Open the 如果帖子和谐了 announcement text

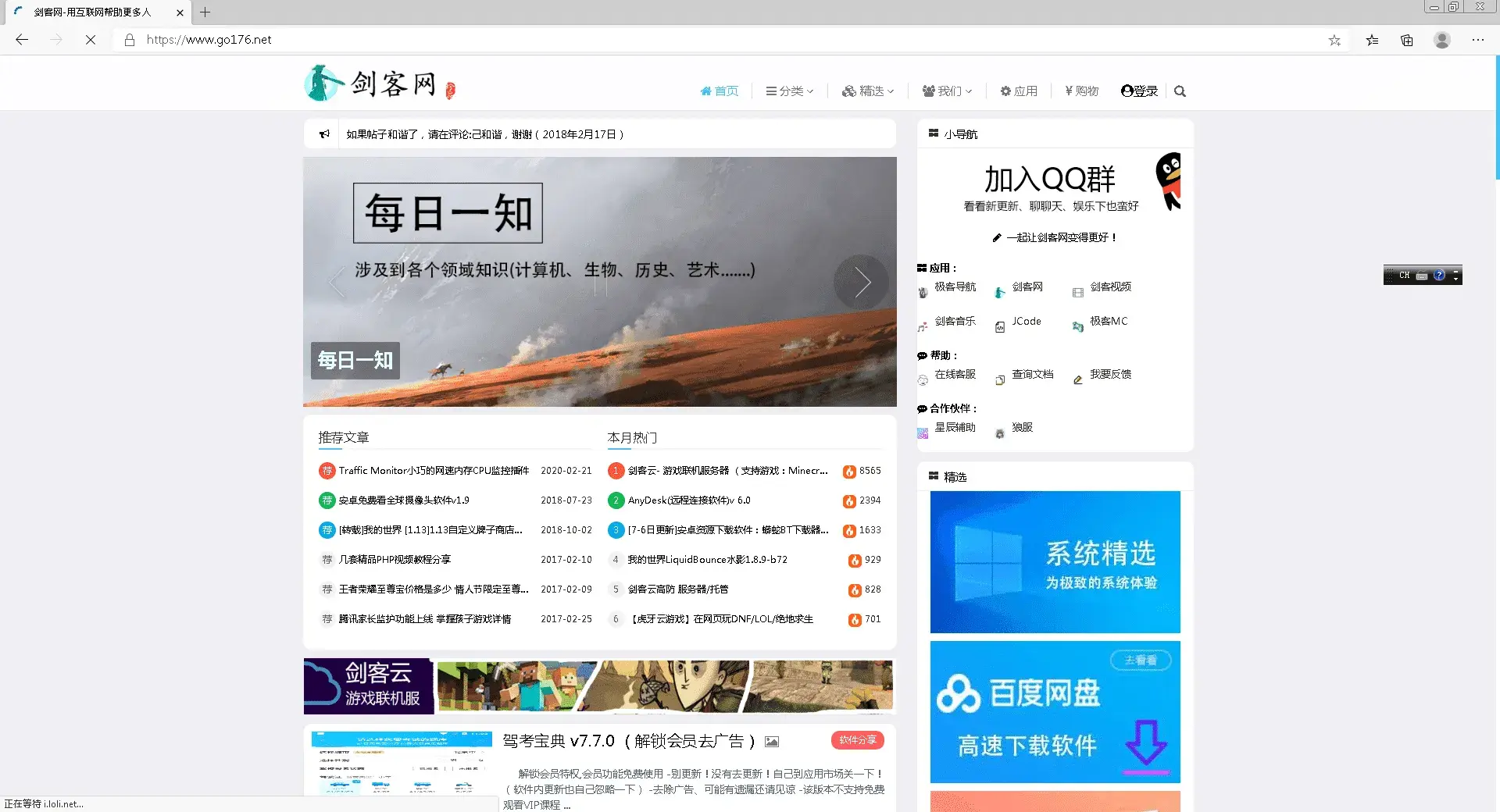pyautogui.click(x=485, y=134)
